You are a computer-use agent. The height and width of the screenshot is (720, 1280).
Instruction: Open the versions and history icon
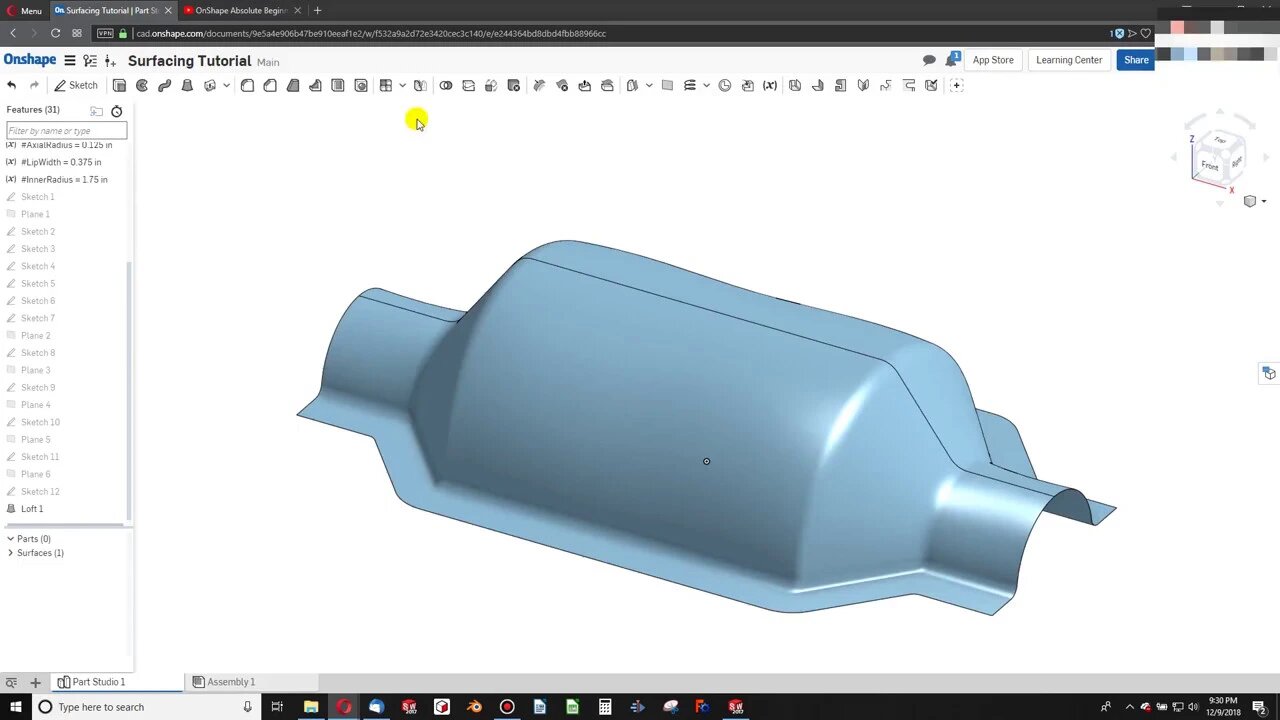[90, 61]
